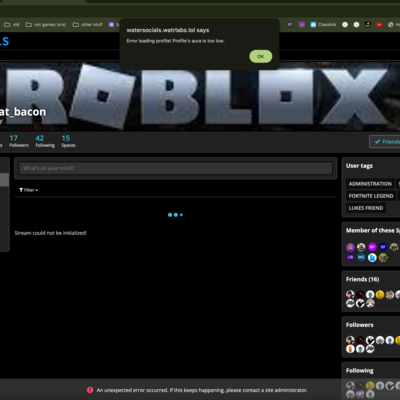Open the dark BT bookmark icon
This screenshot has width=400, height=400.
click(290, 25)
